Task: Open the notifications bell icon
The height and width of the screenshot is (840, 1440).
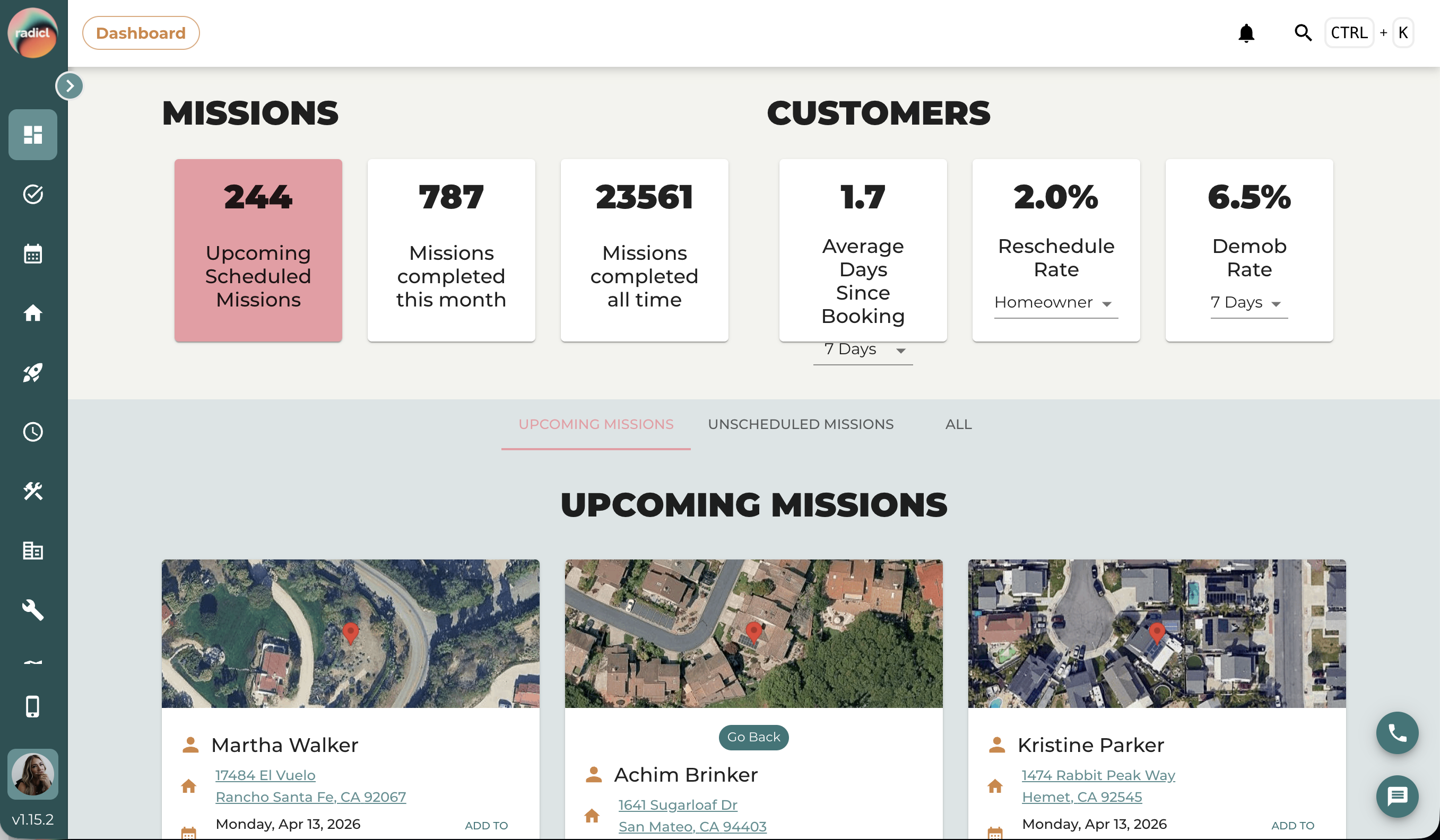Action: (x=1247, y=32)
